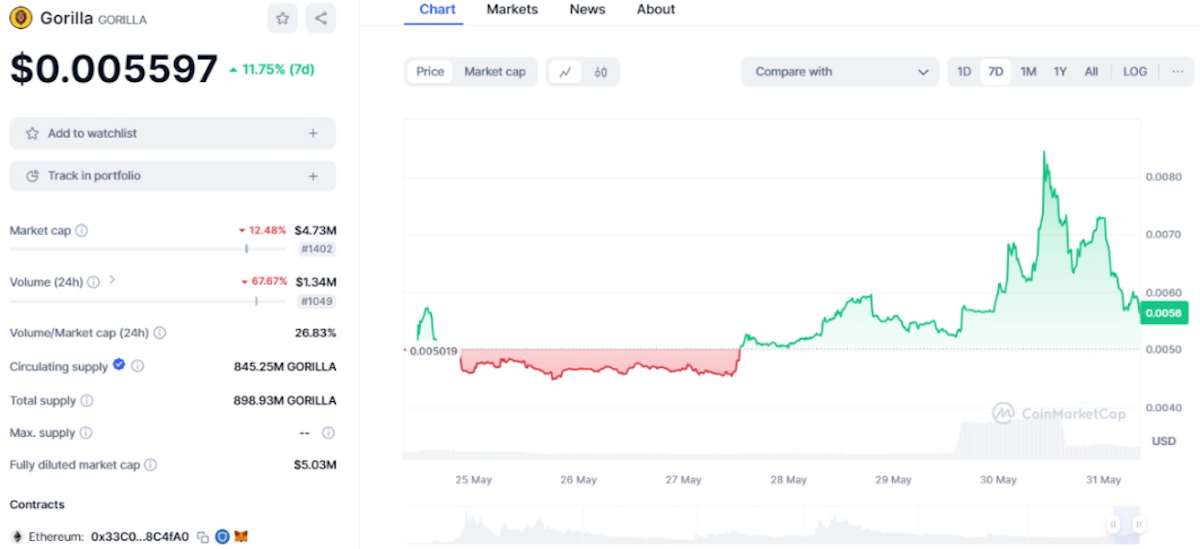Click the 0.005019 opening price label
1200x549 pixels.
433,351
